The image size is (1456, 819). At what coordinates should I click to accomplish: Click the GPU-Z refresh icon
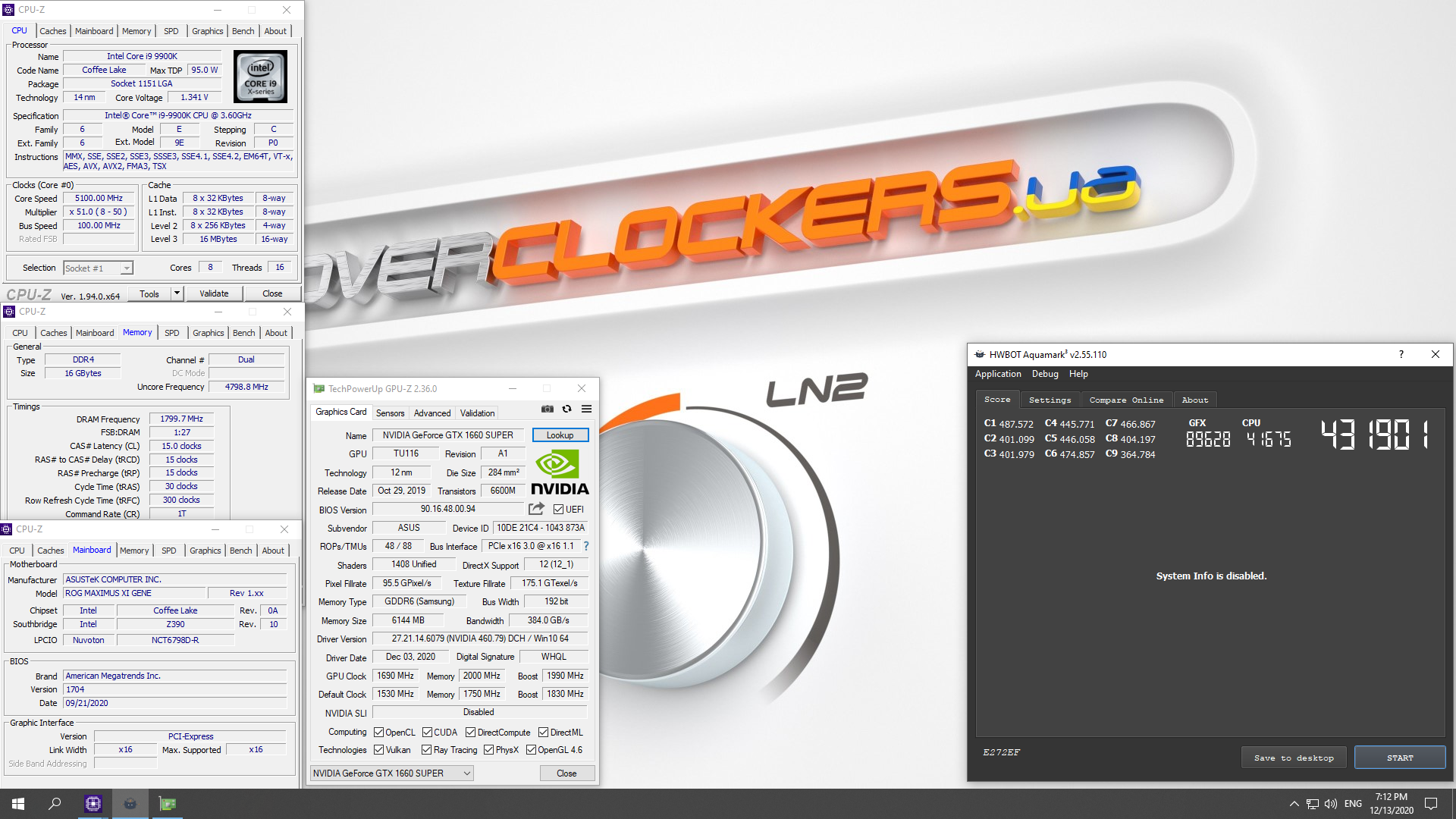(566, 409)
